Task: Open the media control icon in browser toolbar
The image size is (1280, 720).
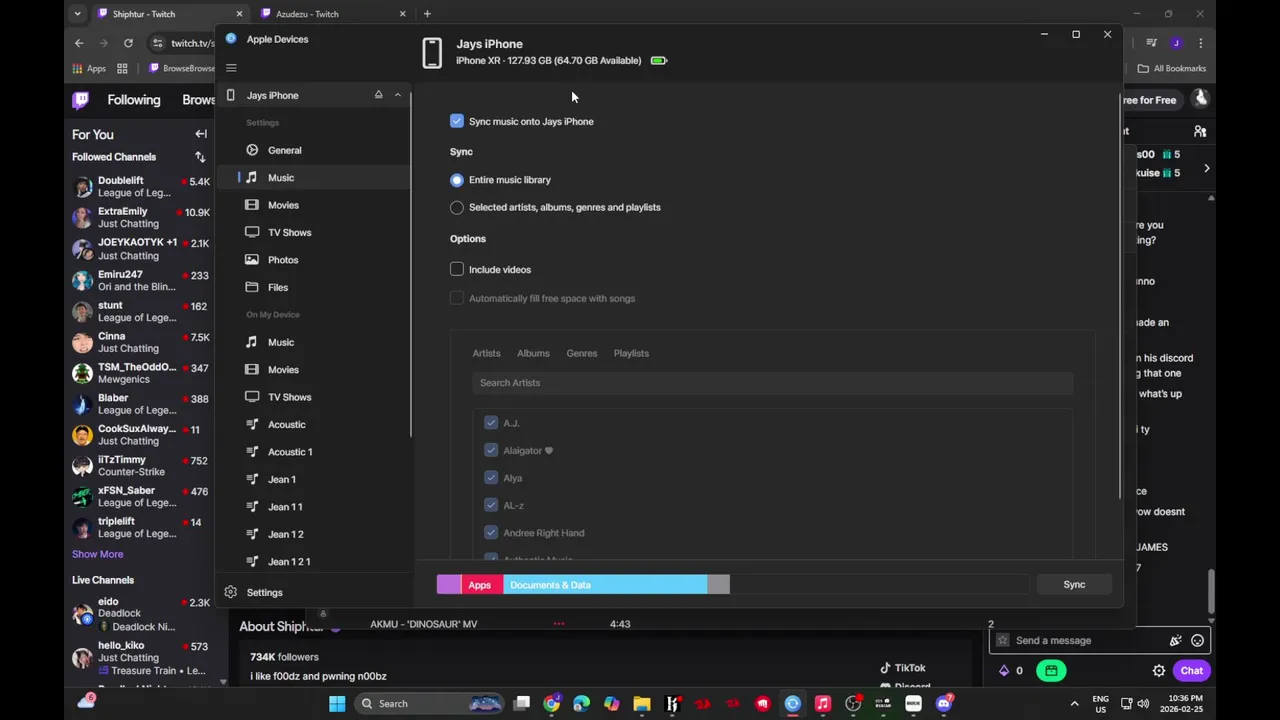Action: pyautogui.click(x=1151, y=43)
